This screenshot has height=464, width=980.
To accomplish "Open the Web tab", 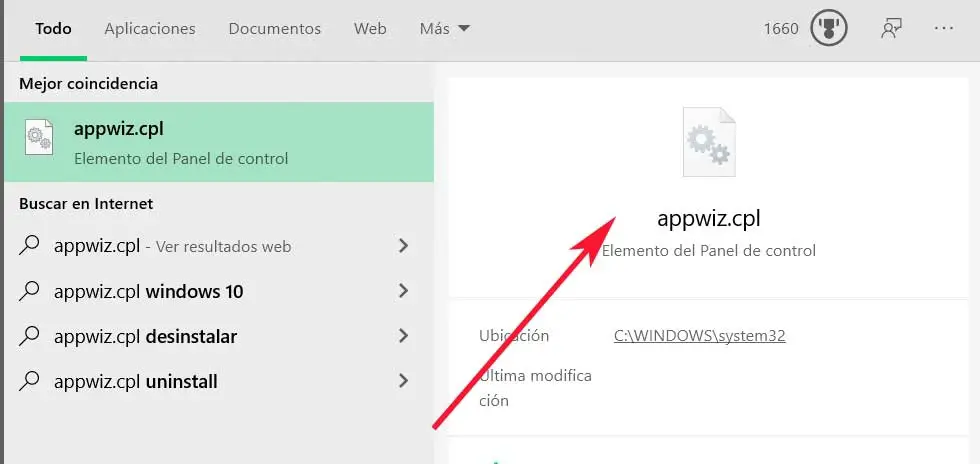I will 370,29.
